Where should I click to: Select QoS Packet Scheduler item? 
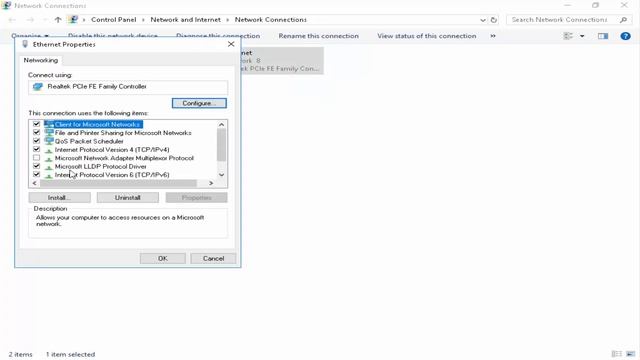click(x=89, y=141)
